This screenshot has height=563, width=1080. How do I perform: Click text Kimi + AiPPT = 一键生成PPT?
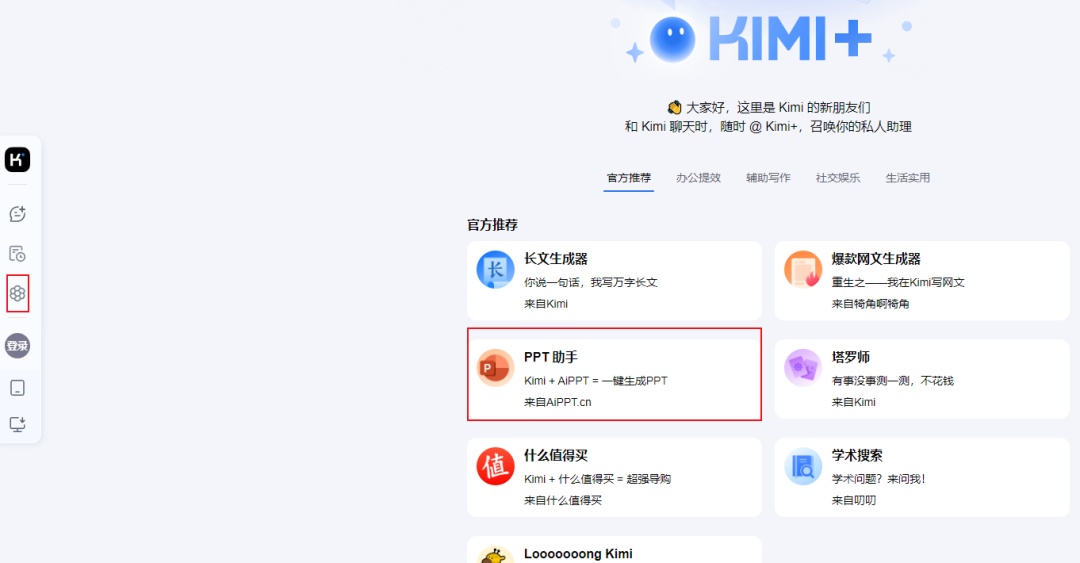[x=595, y=380]
